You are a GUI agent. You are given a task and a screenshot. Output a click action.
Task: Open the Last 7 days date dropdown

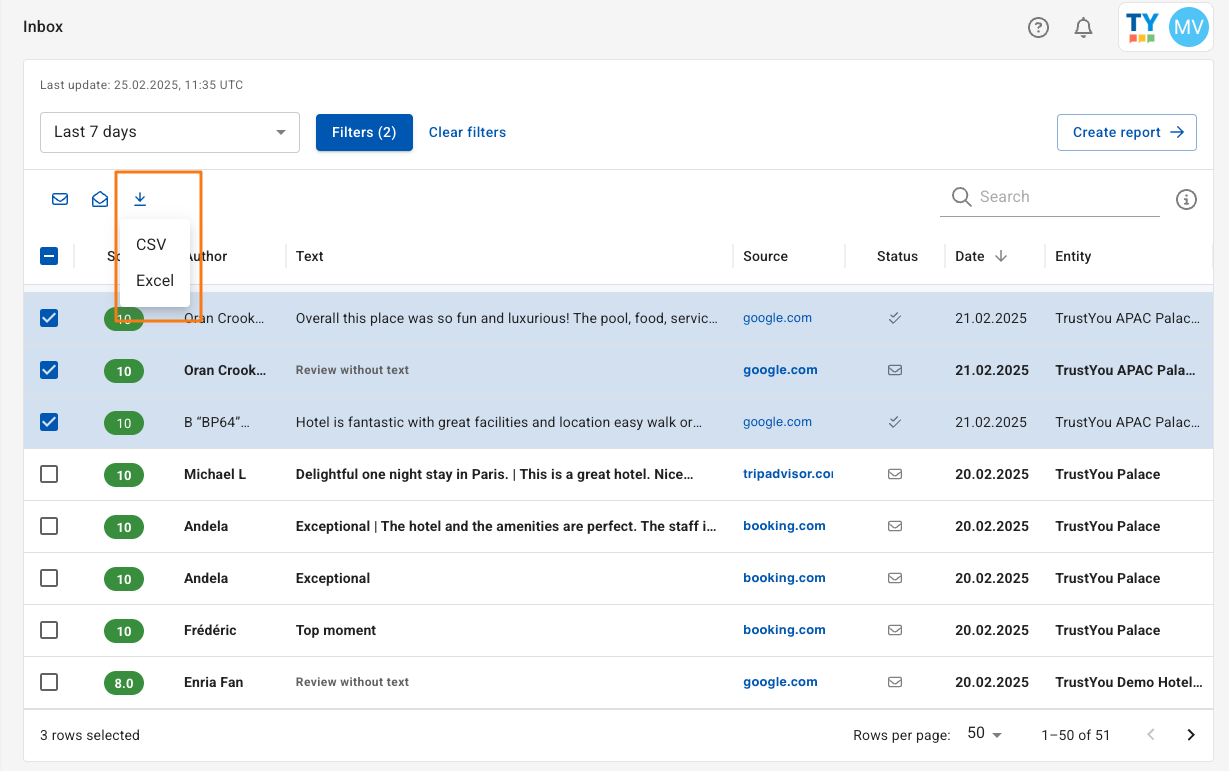click(x=170, y=132)
